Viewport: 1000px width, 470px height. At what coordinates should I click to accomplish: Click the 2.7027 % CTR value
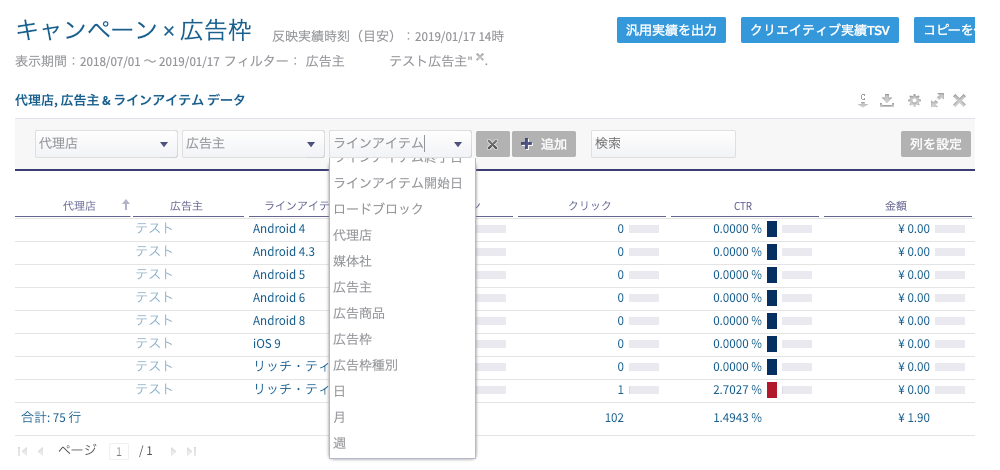[737, 389]
